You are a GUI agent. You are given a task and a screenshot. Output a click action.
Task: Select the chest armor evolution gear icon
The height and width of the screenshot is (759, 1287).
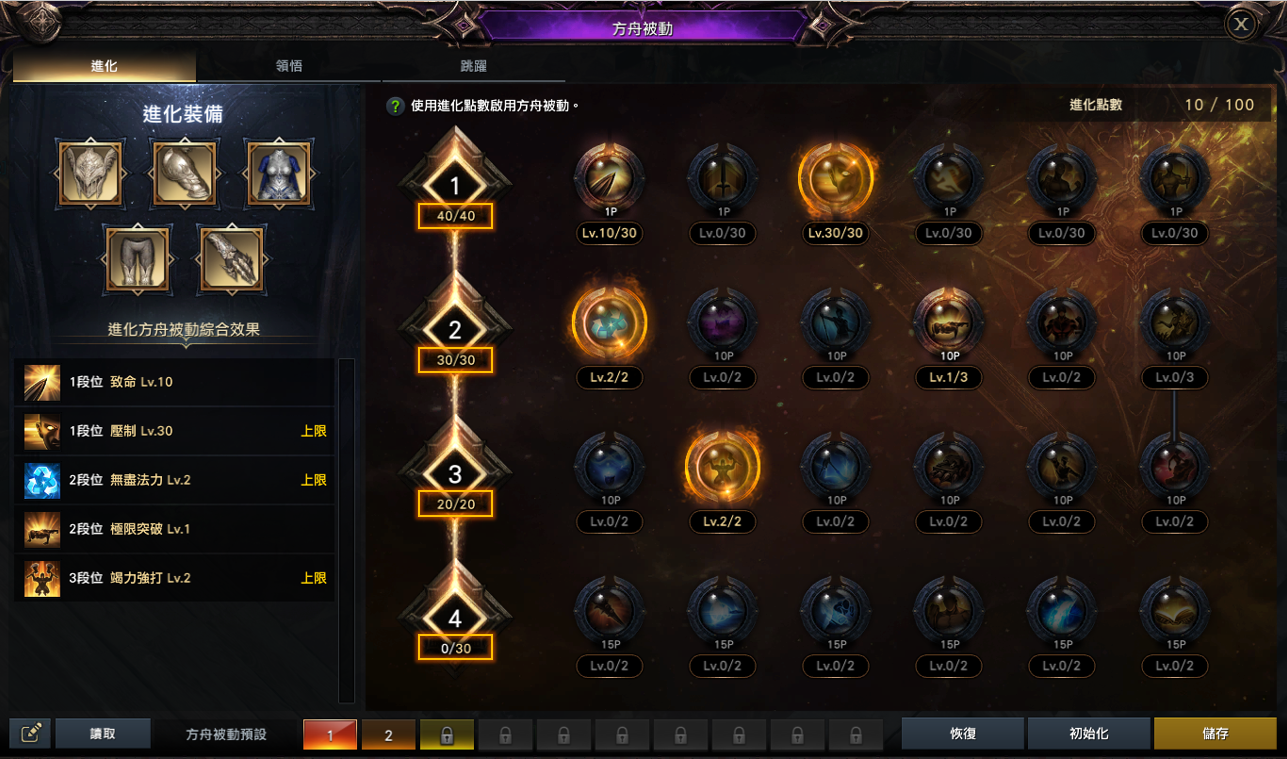(x=277, y=174)
